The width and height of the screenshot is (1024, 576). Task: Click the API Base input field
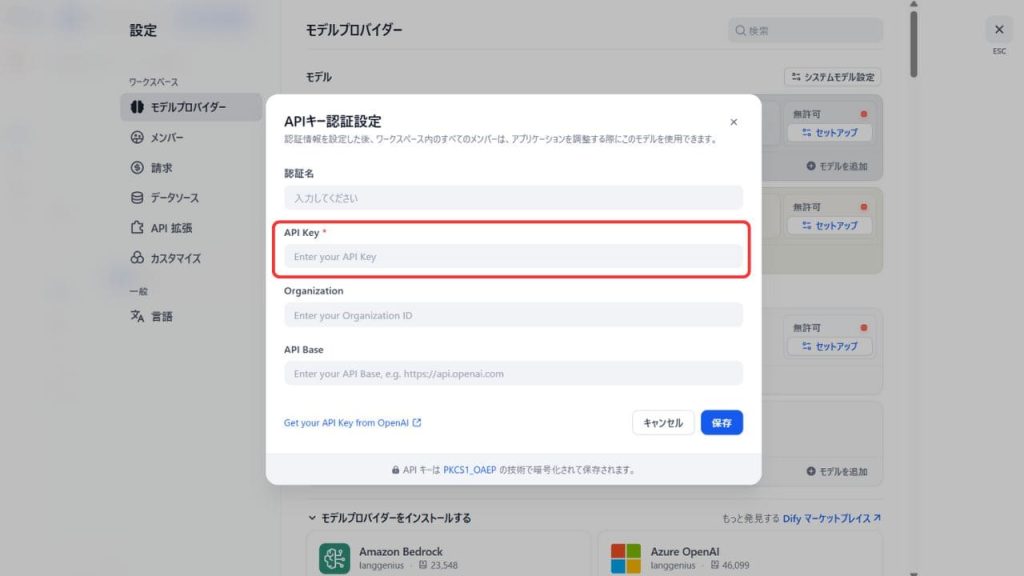coord(513,374)
